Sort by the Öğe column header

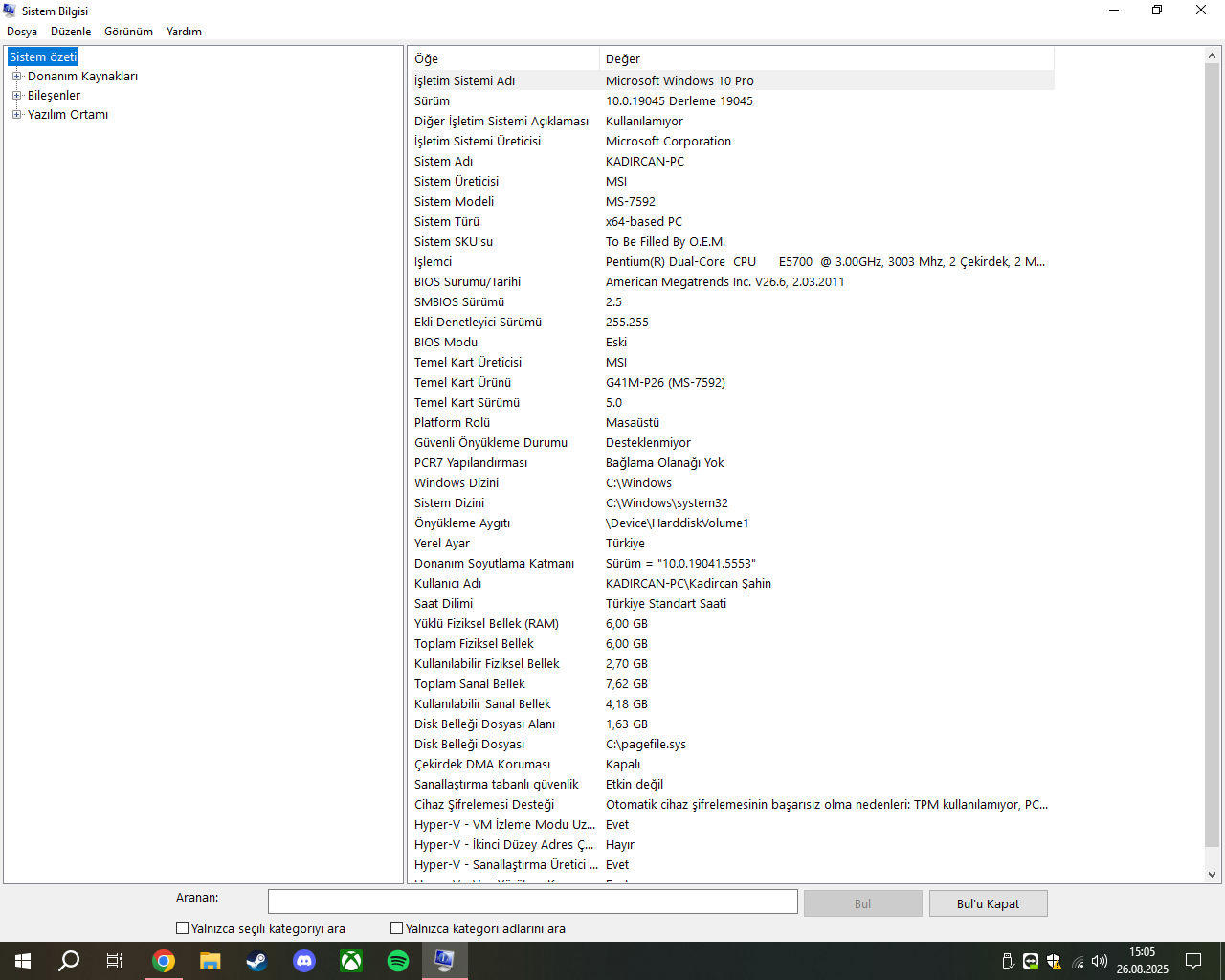click(503, 59)
